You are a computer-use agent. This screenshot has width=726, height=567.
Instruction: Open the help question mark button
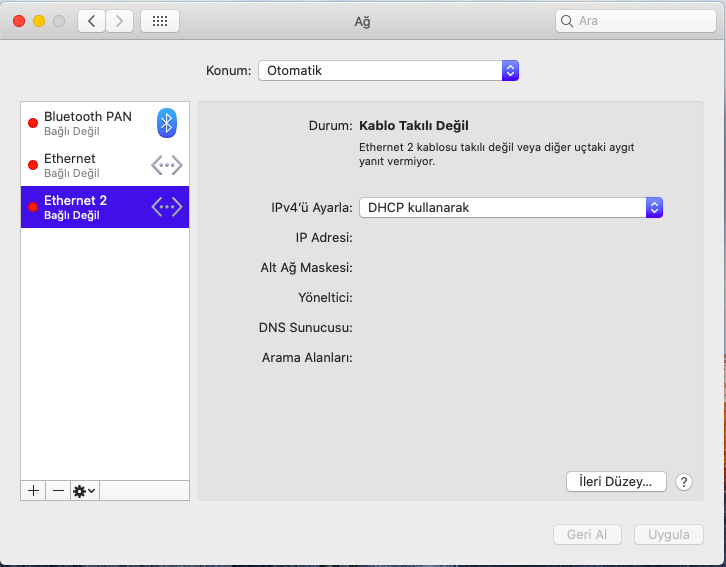[x=684, y=482]
